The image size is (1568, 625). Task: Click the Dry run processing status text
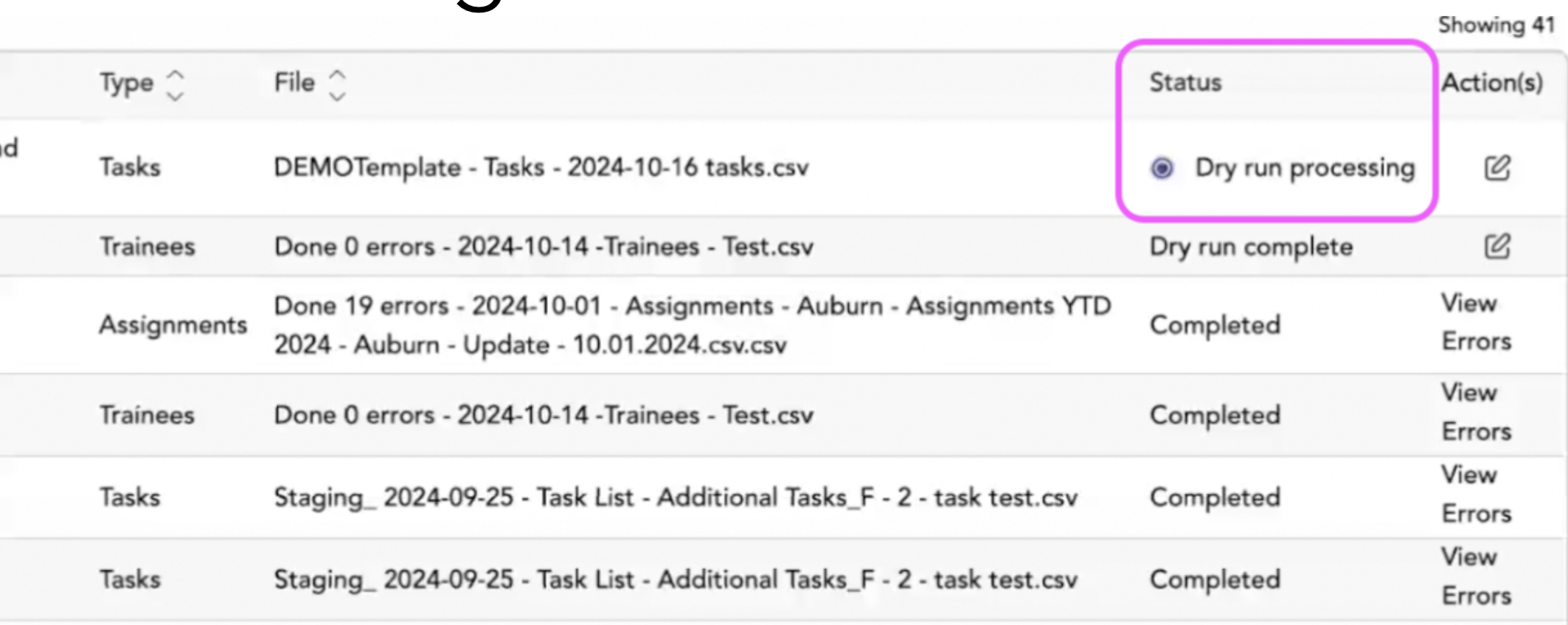click(x=1305, y=169)
